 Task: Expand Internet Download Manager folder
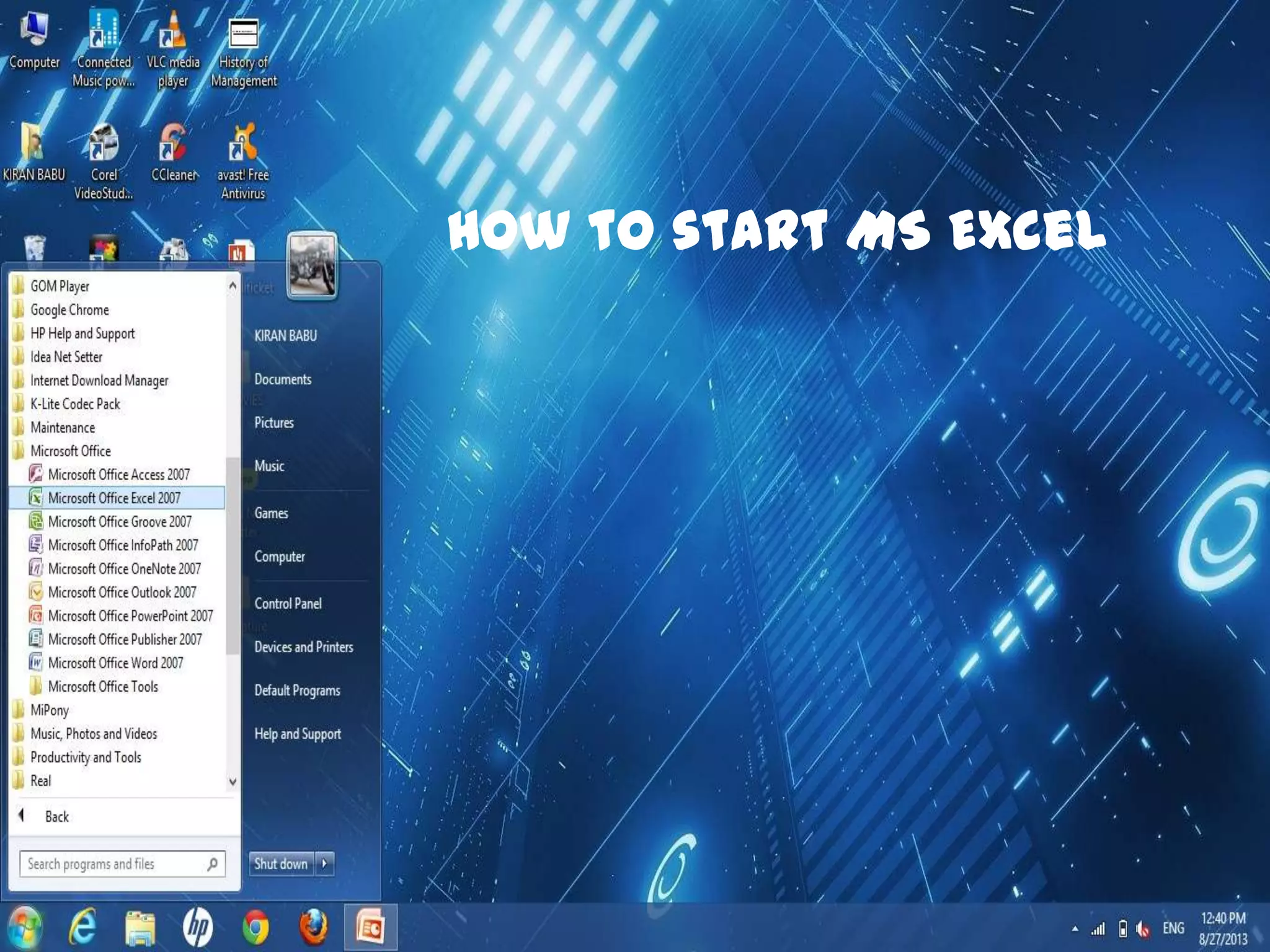(x=118, y=380)
